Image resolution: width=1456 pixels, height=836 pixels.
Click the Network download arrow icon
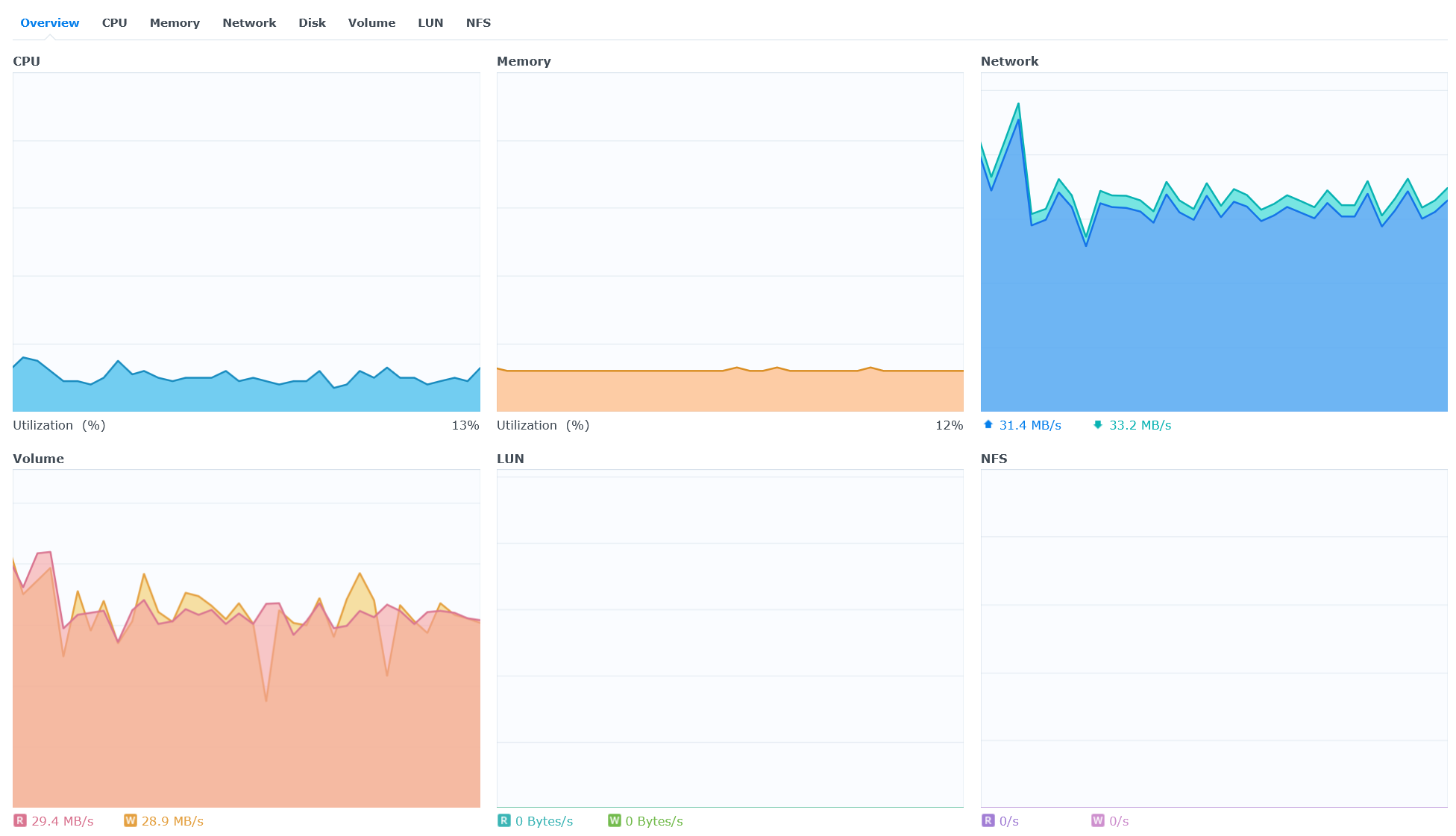[1098, 424]
